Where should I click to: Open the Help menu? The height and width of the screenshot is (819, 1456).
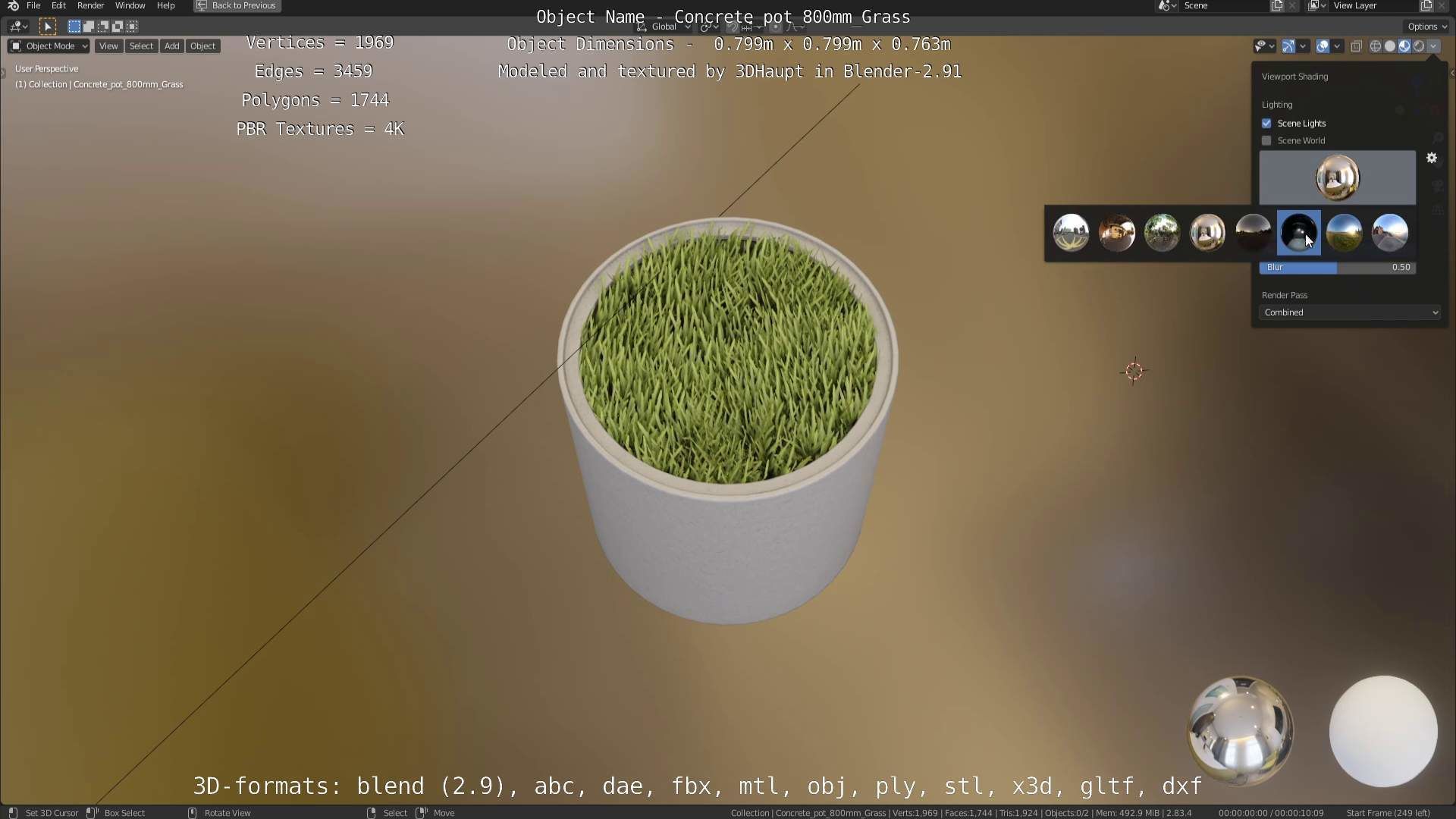click(165, 5)
